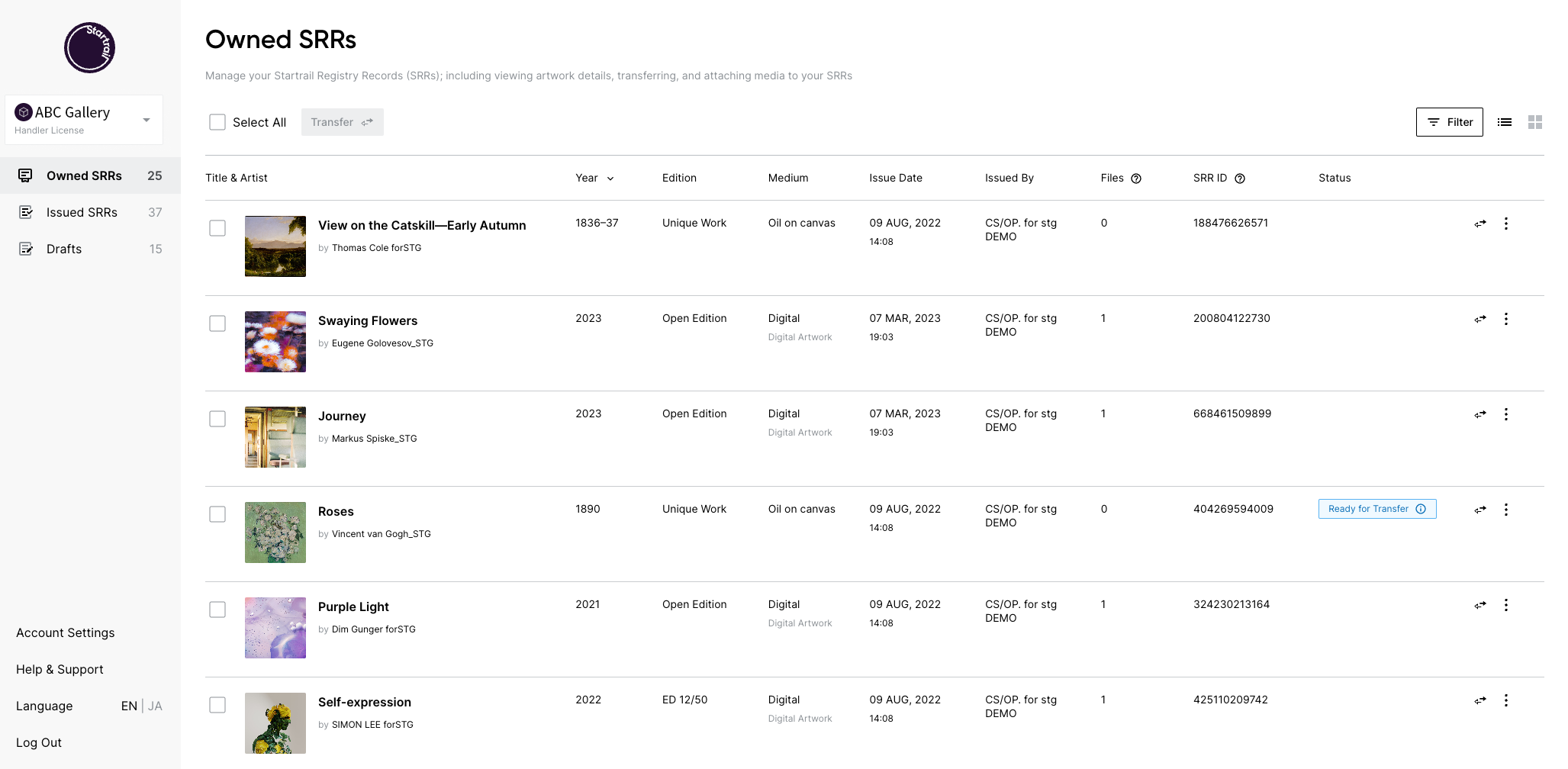
Task: Open Roses title link
Action: pyautogui.click(x=336, y=511)
